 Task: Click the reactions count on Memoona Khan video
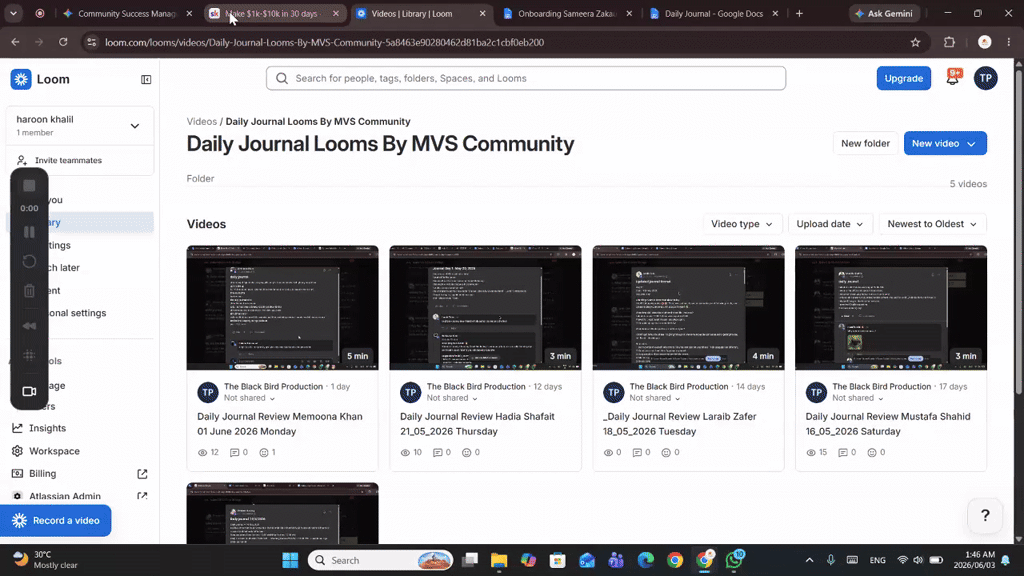268,453
